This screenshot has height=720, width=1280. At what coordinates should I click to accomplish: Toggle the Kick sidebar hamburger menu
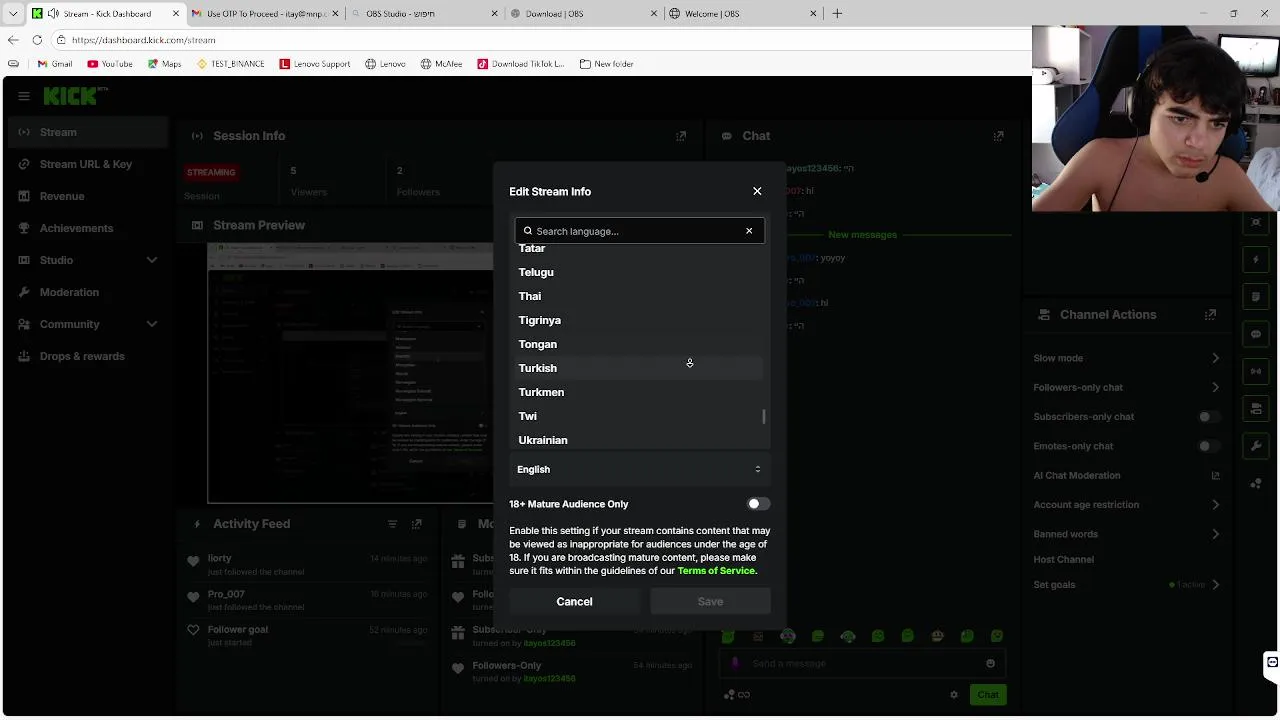pyautogui.click(x=24, y=96)
